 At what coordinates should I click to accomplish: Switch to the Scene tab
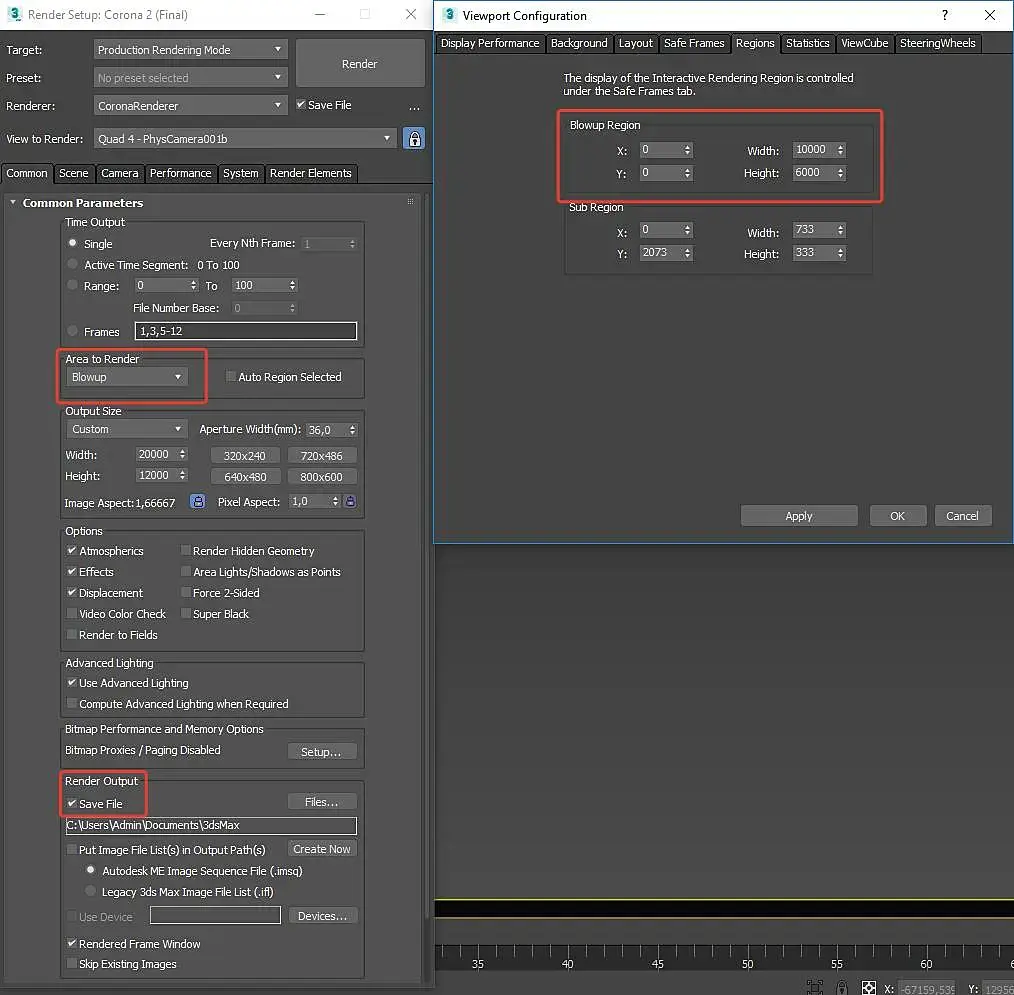(74, 173)
